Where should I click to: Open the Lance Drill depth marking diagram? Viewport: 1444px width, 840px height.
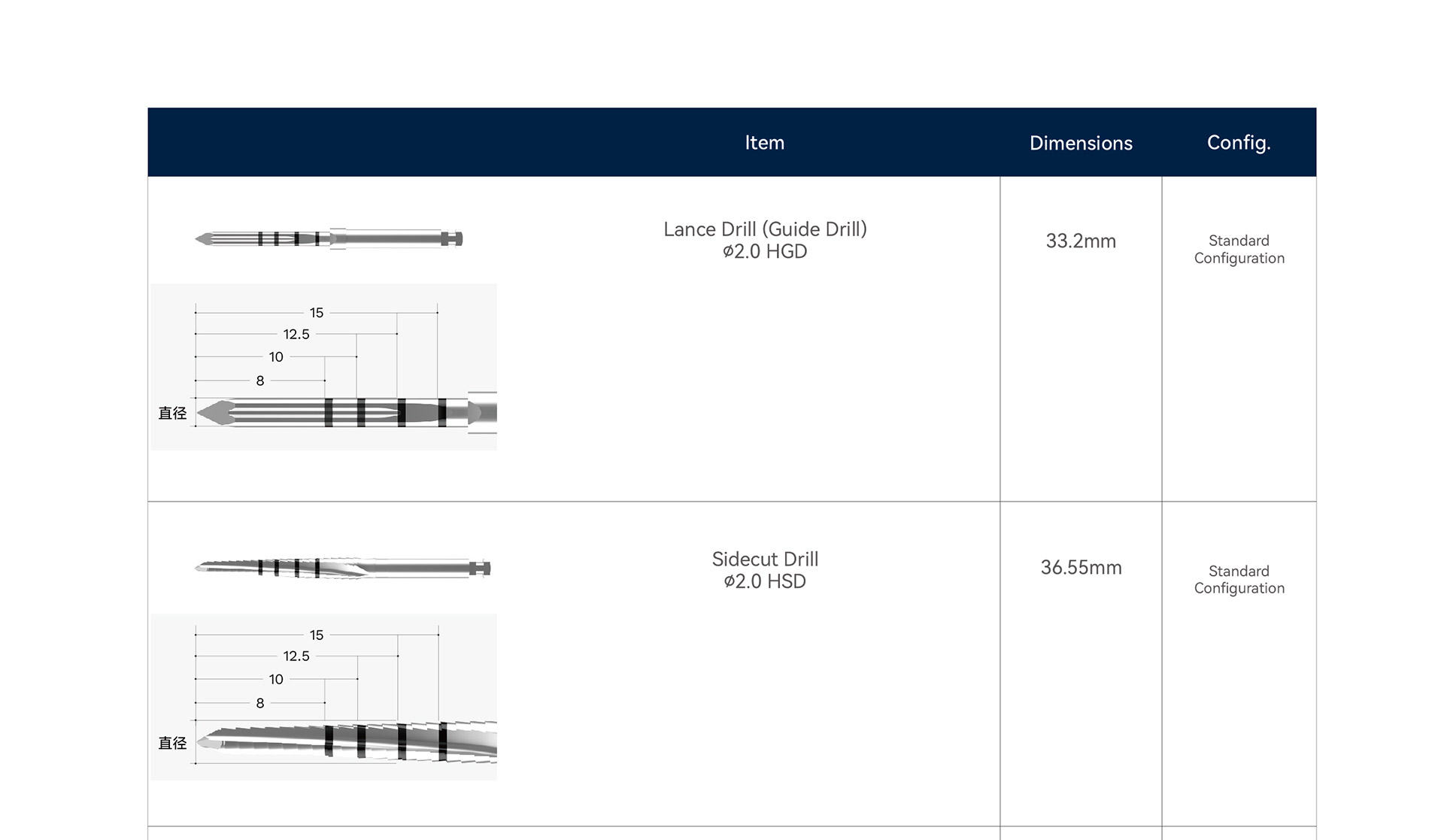tap(324, 367)
